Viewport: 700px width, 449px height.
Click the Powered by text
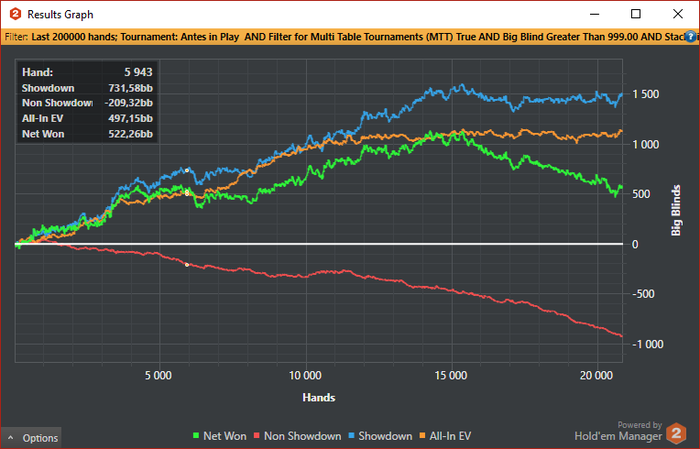tap(639, 425)
